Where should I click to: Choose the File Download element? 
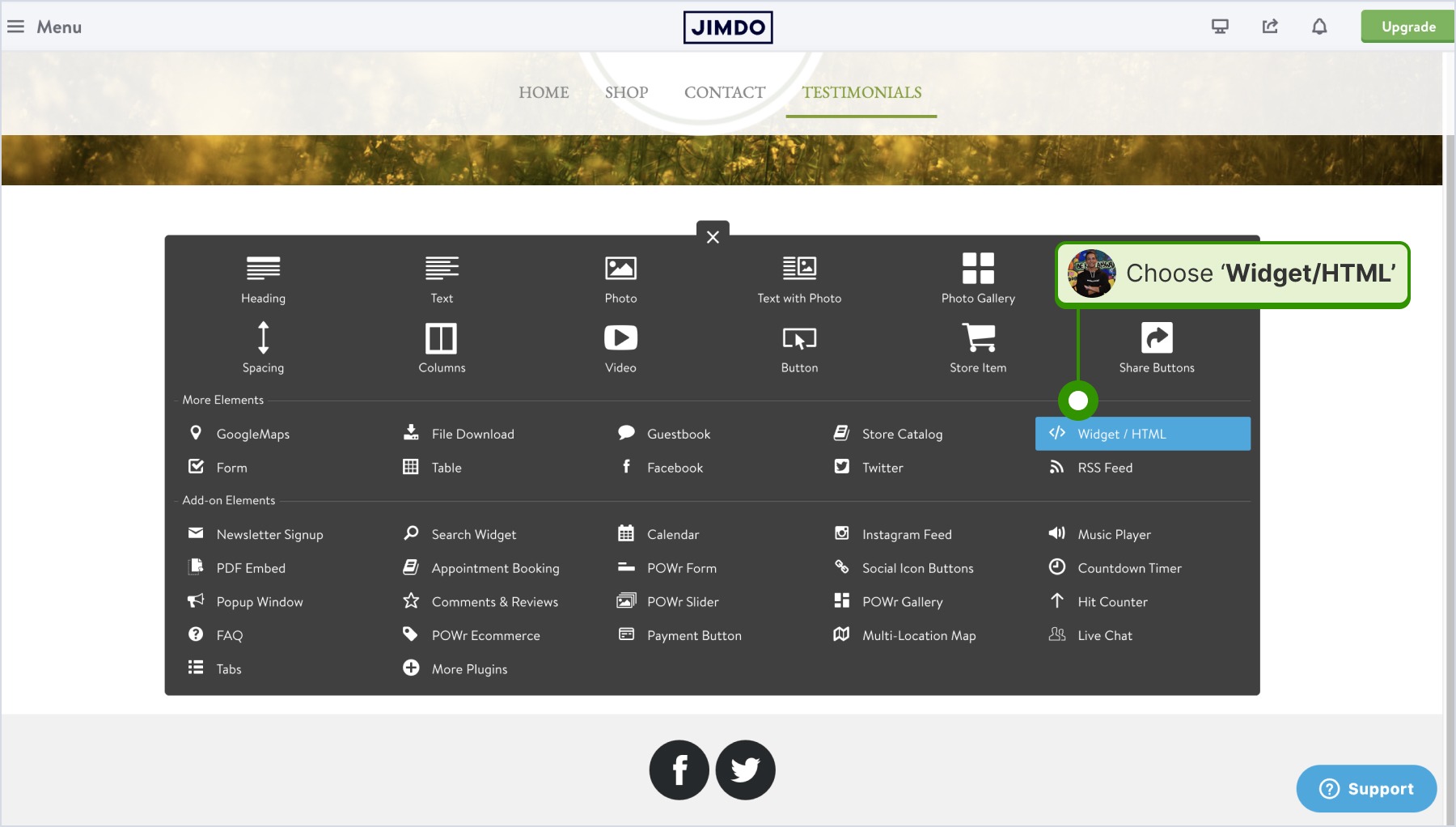pyautogui.click(x=459, y=434)
